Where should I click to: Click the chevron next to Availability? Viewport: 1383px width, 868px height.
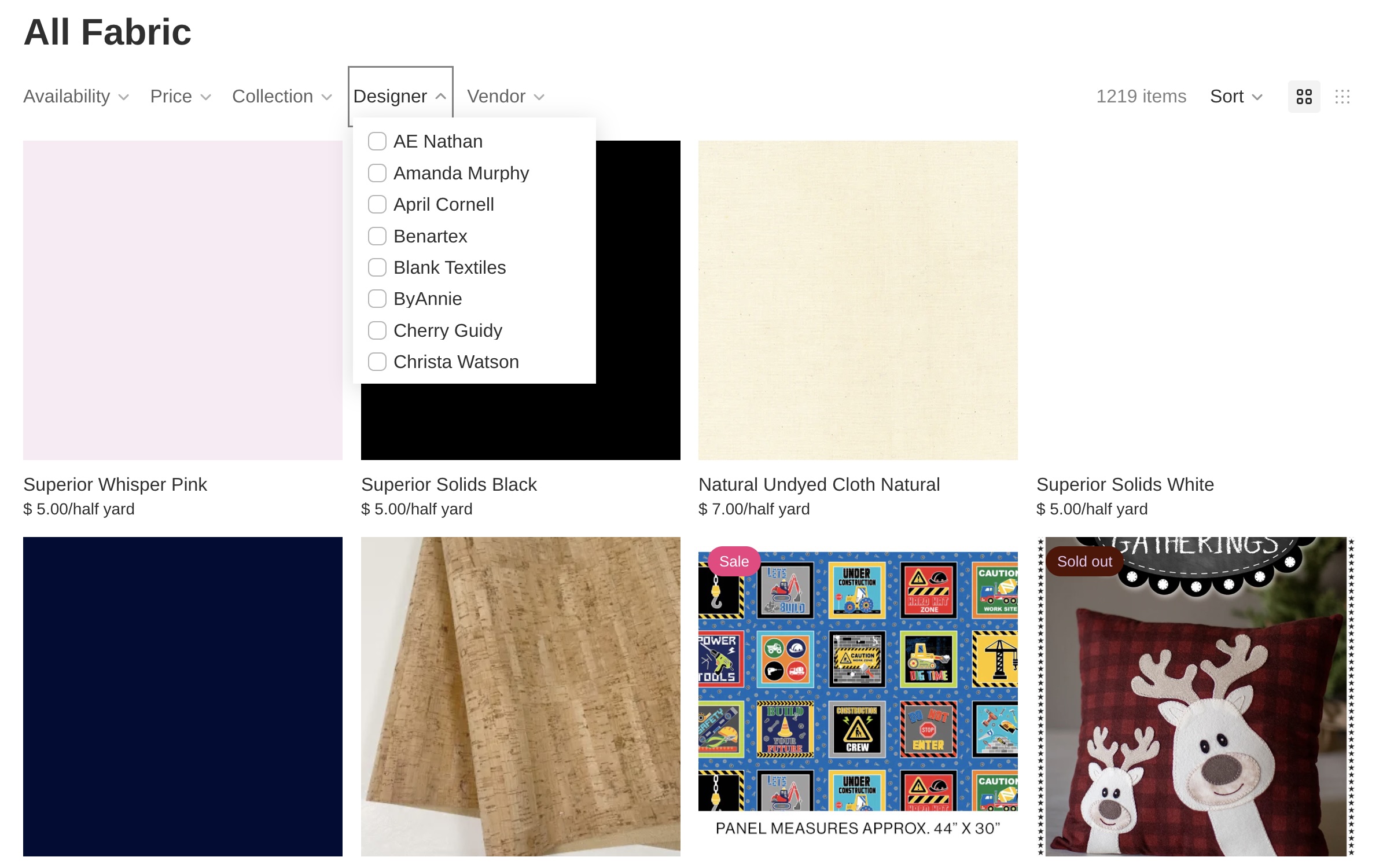click(123, 97)
